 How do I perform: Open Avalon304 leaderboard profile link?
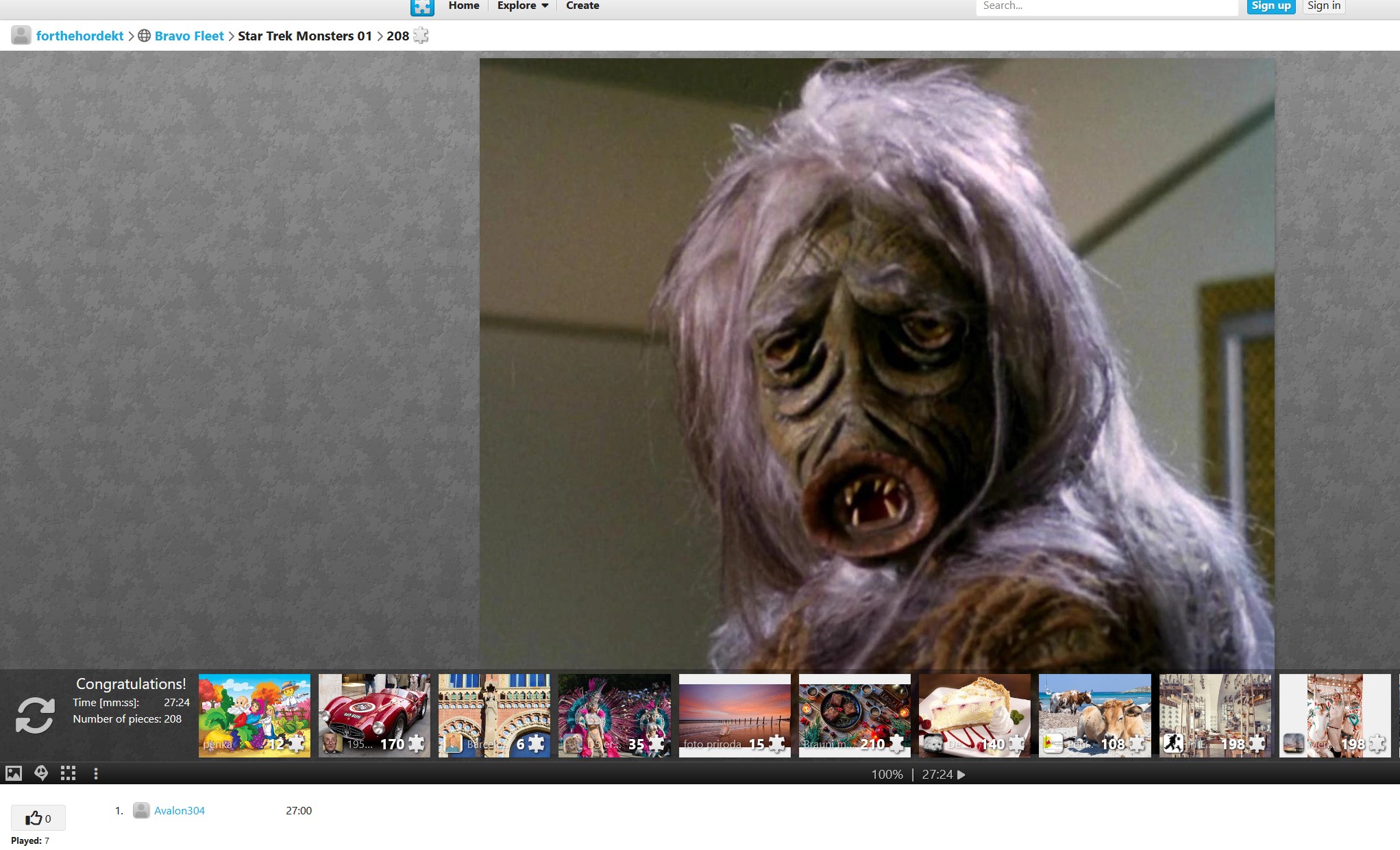click(x=180, y=810)
